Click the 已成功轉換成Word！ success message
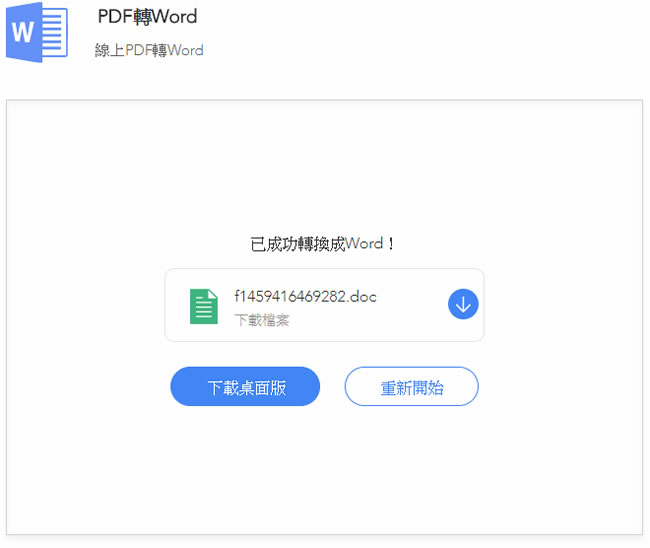The height and width of the screenshot is (548, 650). [x=323, y=244]
